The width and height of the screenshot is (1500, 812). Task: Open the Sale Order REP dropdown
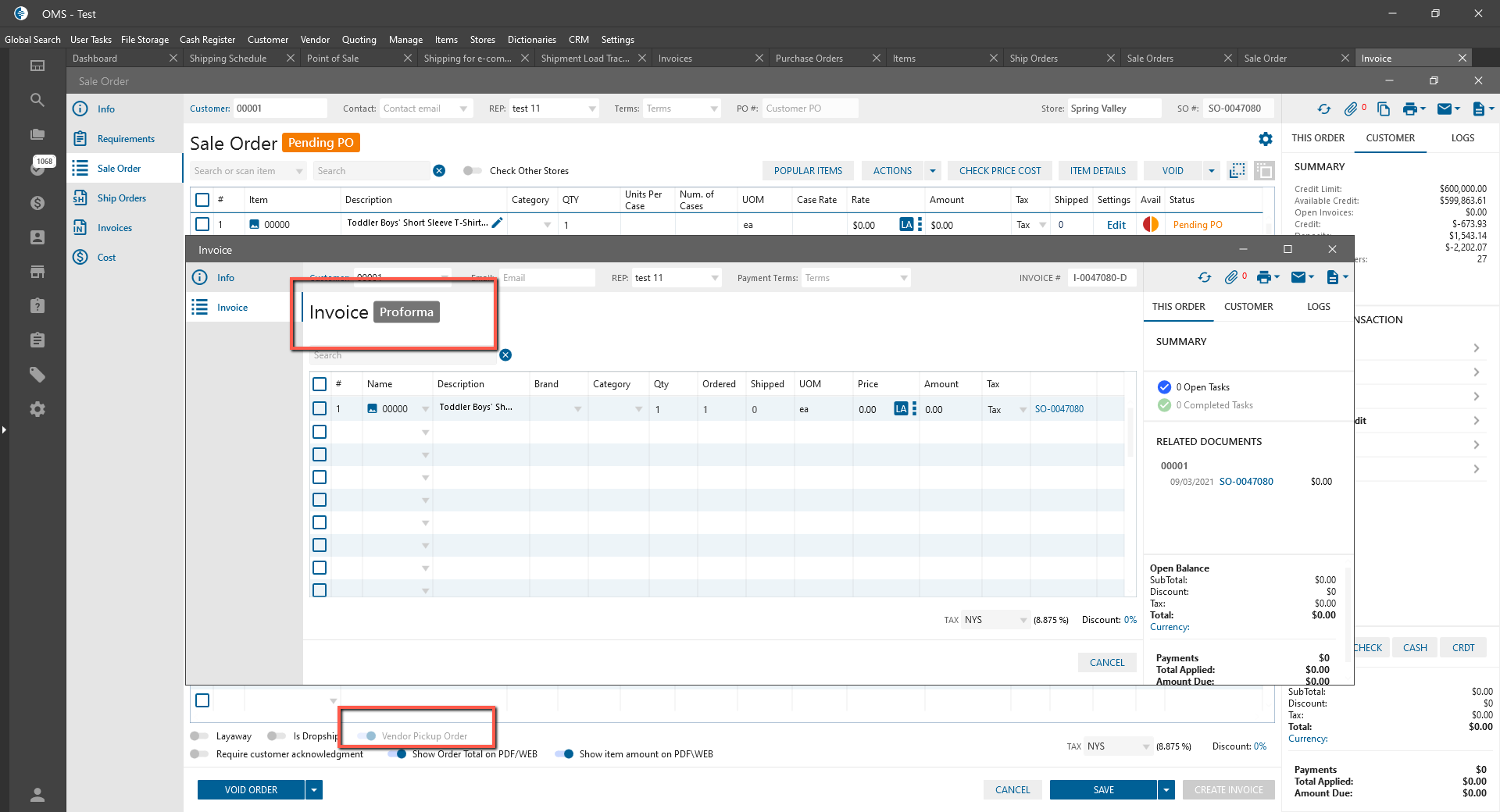pyautogui.click(x=592, y=109)
